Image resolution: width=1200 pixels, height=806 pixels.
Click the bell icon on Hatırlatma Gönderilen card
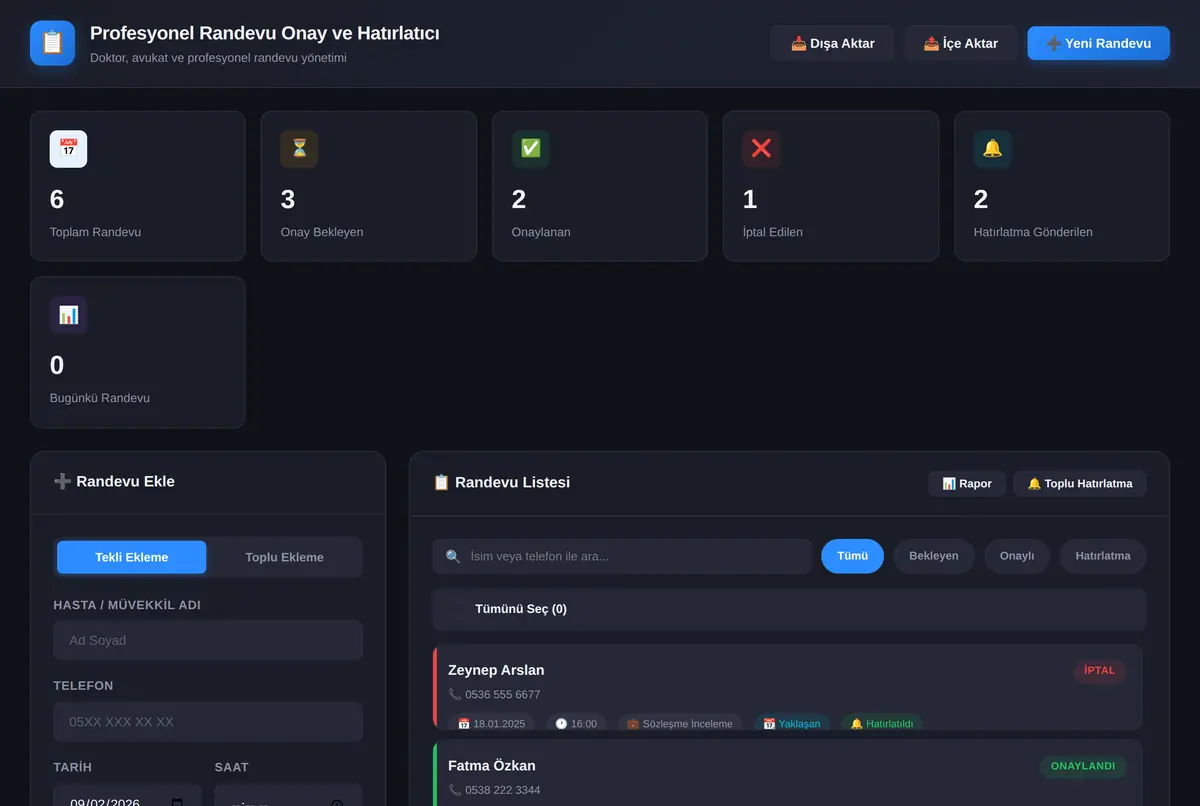(x=992, y=149)
